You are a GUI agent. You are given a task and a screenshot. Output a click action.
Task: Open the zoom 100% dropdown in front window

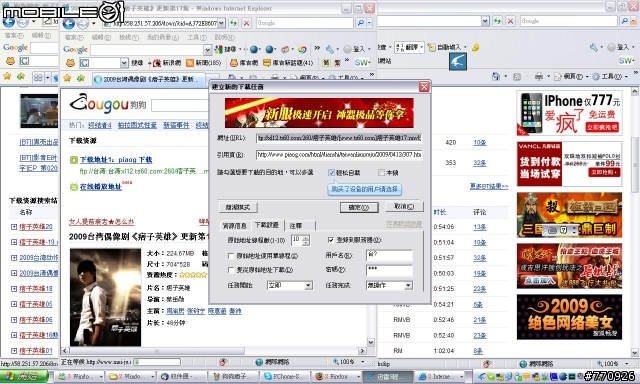tap(363, 362)
